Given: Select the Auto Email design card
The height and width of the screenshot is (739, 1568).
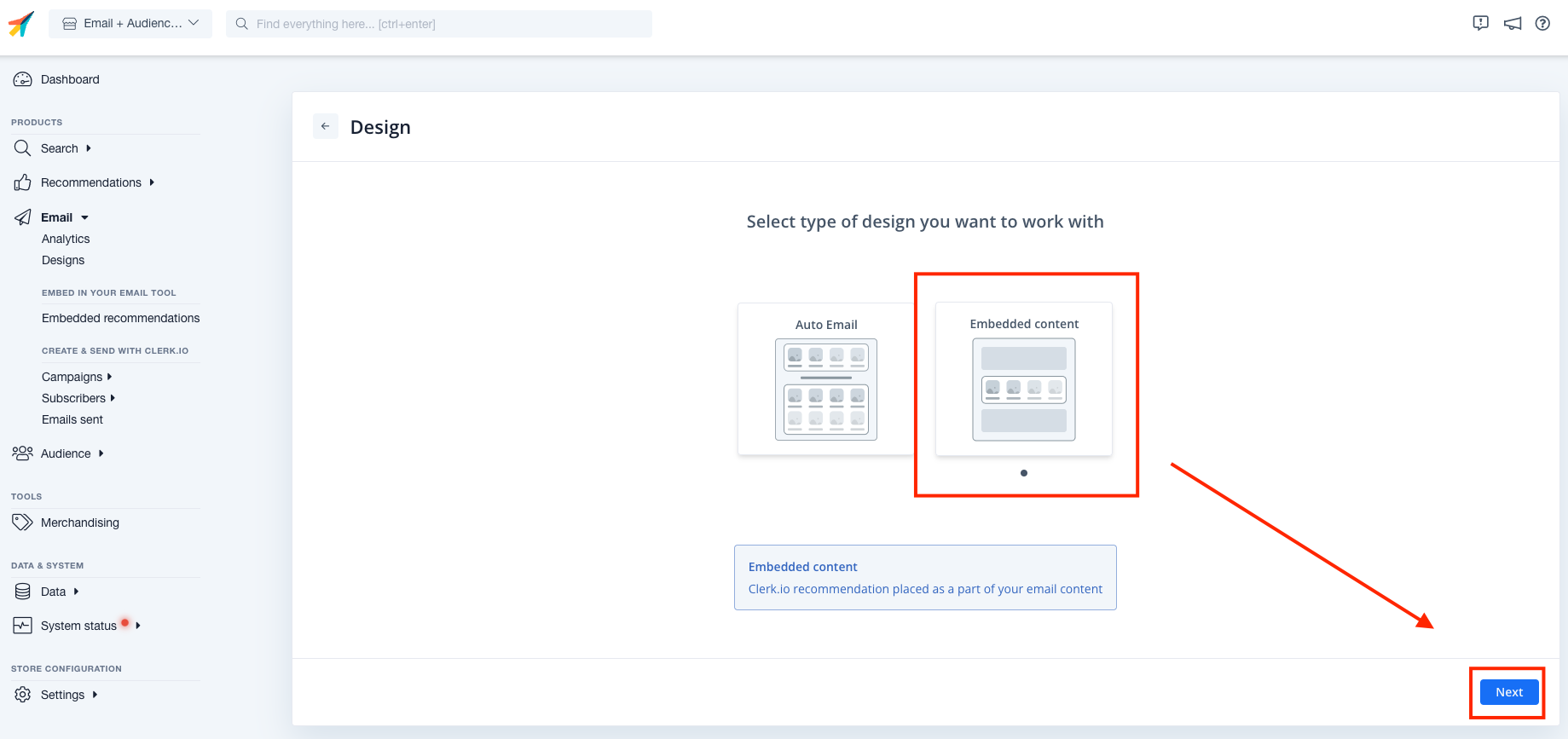Looking at the screenshot, I should point(825,379).
